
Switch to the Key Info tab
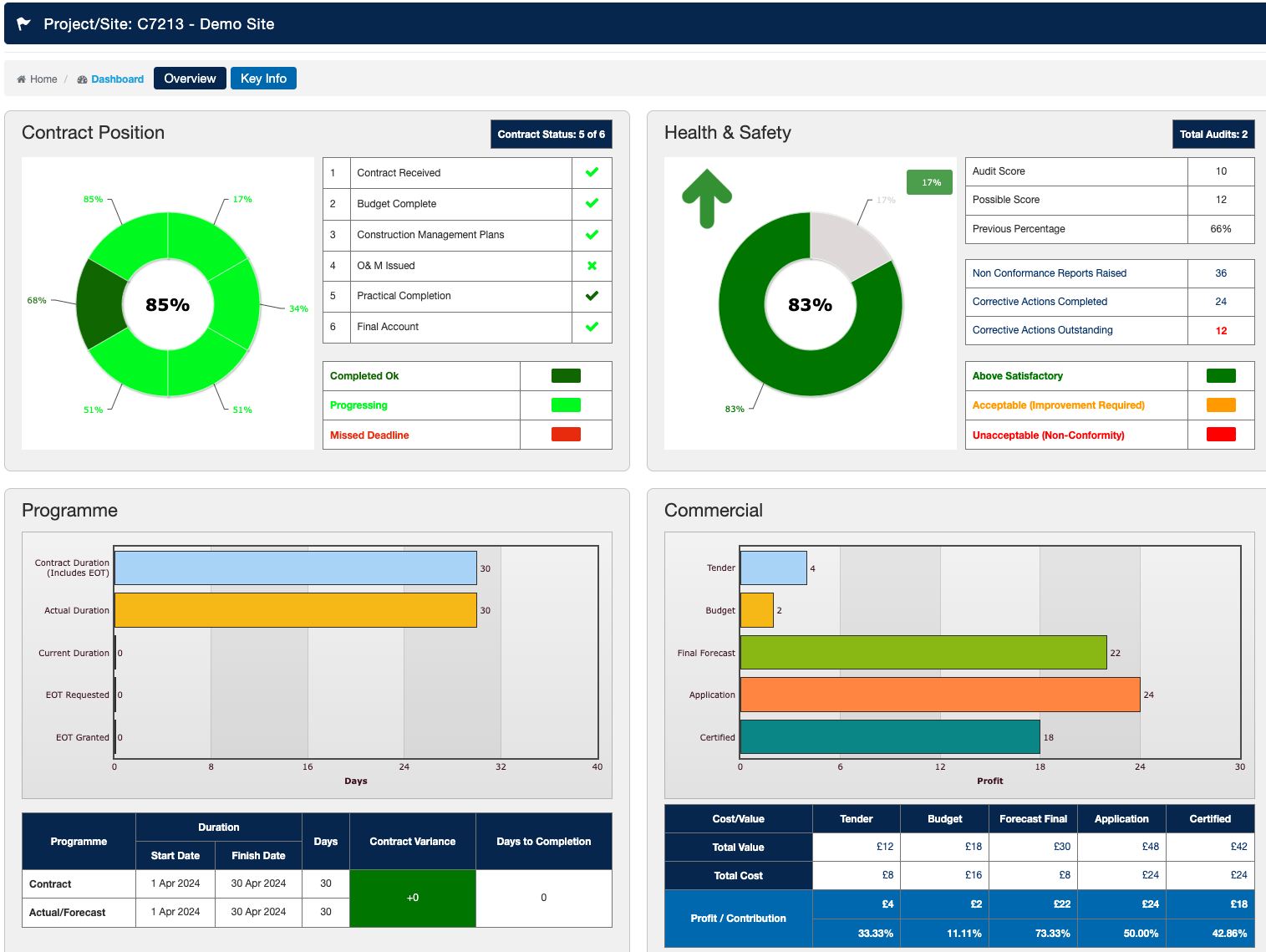click(x=263, y=79)
